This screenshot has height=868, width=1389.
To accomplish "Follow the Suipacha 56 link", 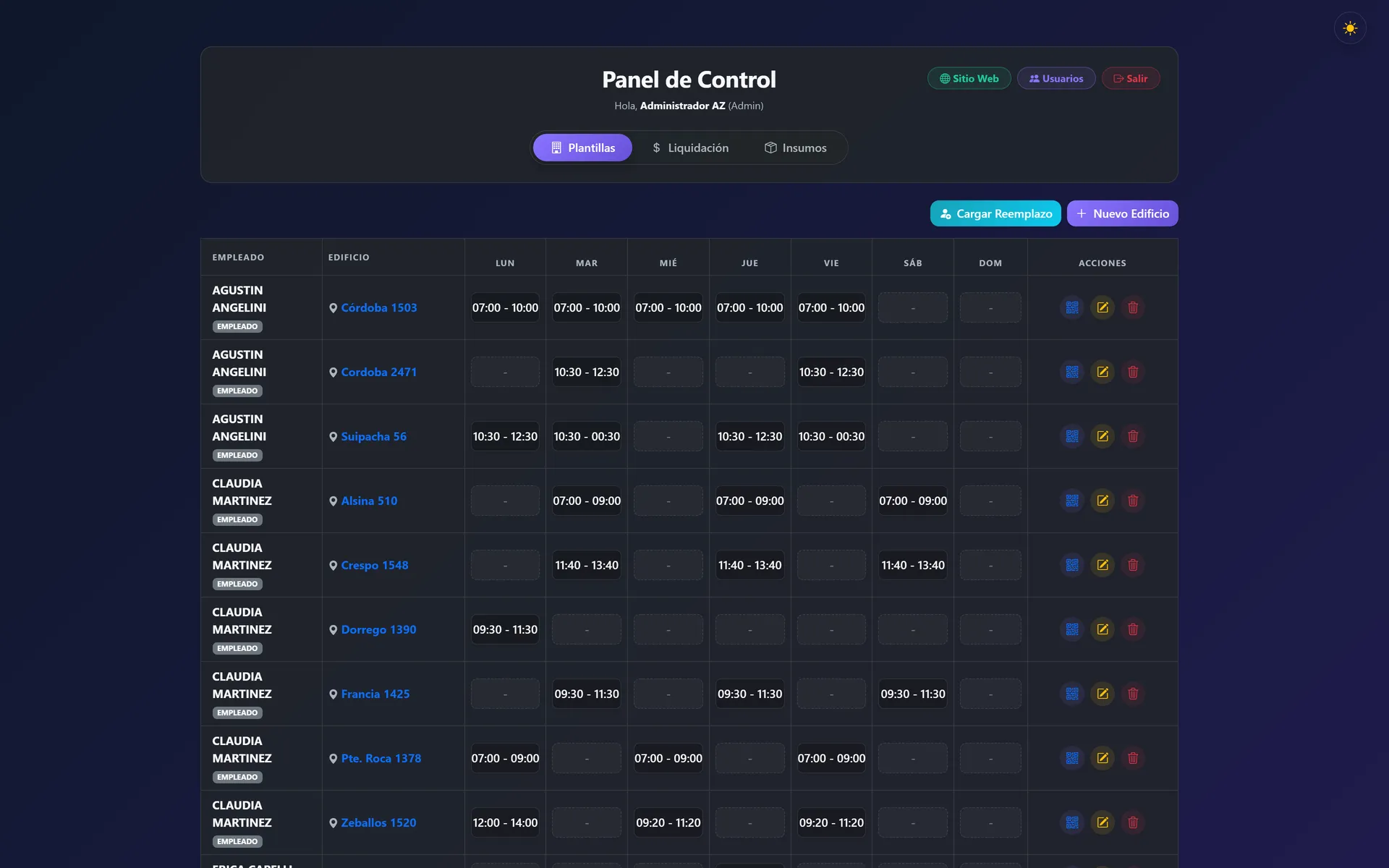I will pyautogui.click(x=373, y=436).
